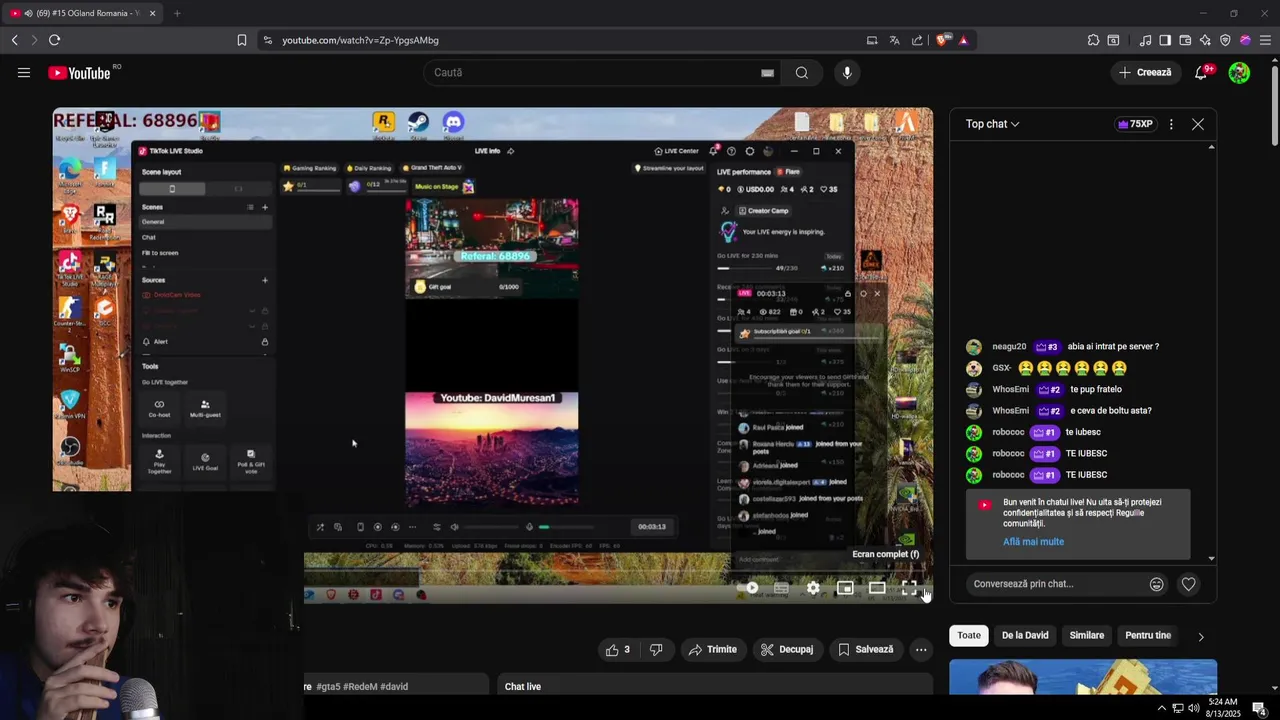Screen dimensions: 1280x720
Task: Open the Află mai multe link
Action: tap(1033, 542)
